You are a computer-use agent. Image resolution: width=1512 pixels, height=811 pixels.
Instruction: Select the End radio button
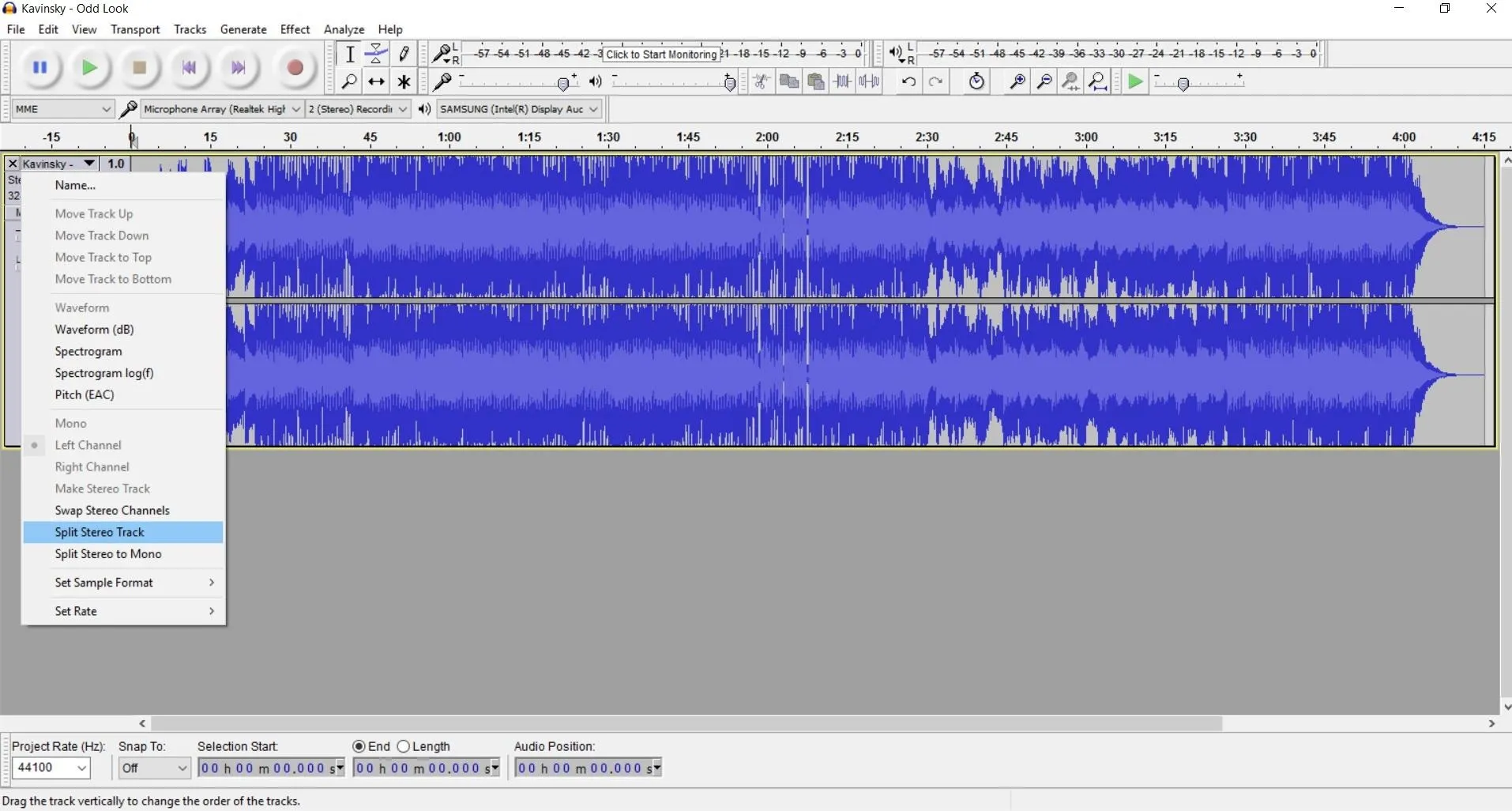tap(359, 746)
